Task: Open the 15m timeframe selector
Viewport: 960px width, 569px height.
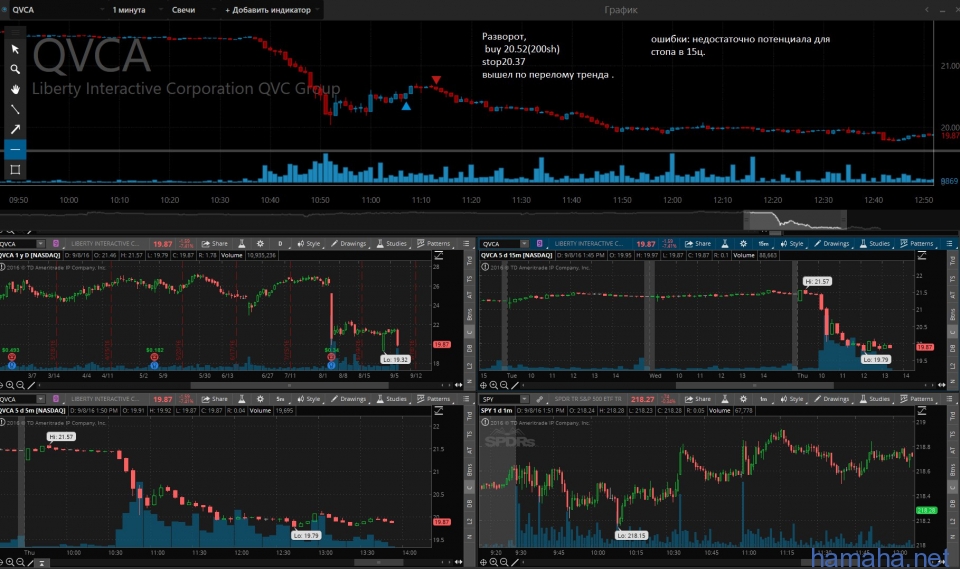Action: [763, 244]
